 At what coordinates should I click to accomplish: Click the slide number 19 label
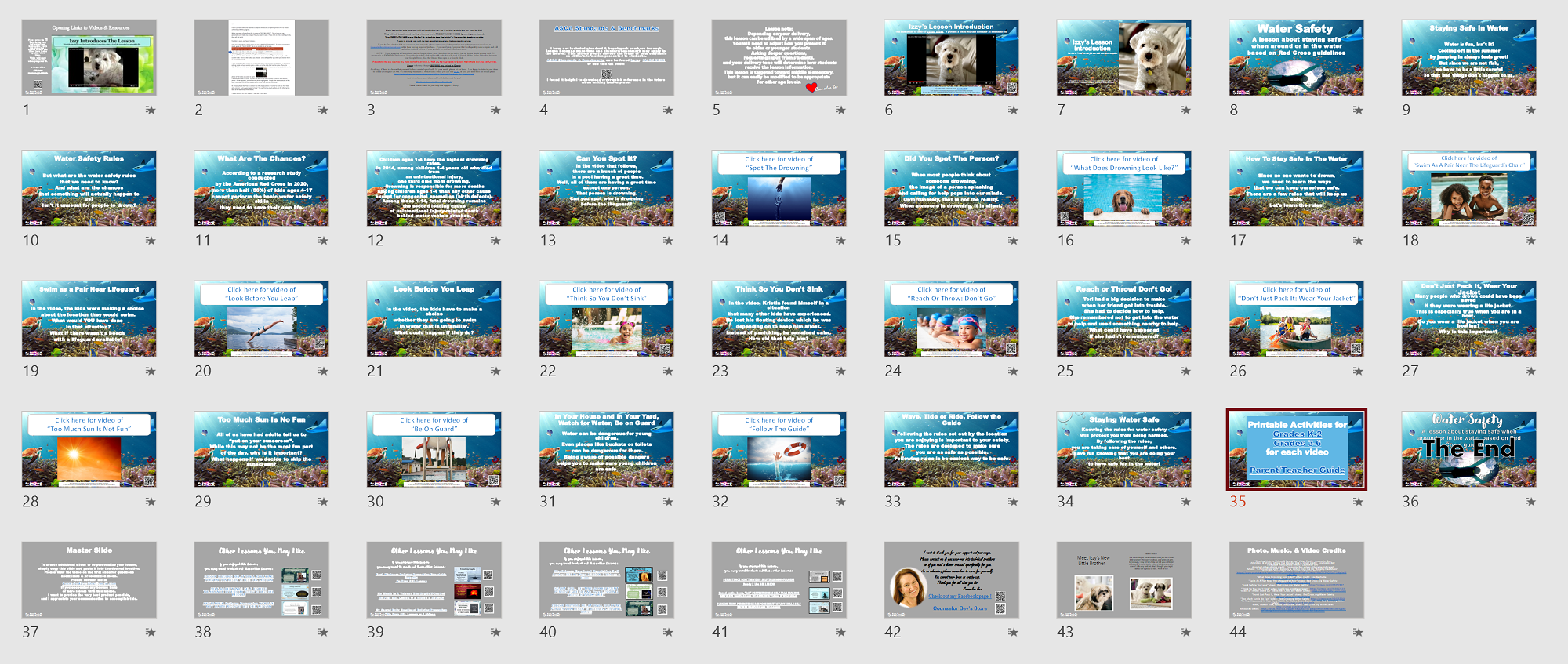pos(31,372)
